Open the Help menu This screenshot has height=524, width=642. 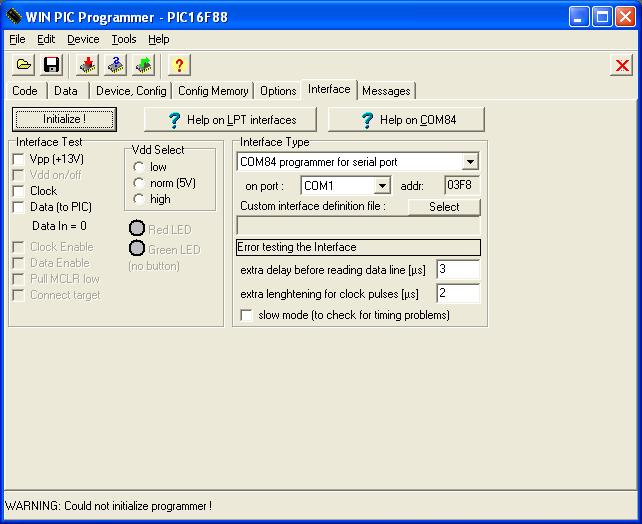point(158,39)
